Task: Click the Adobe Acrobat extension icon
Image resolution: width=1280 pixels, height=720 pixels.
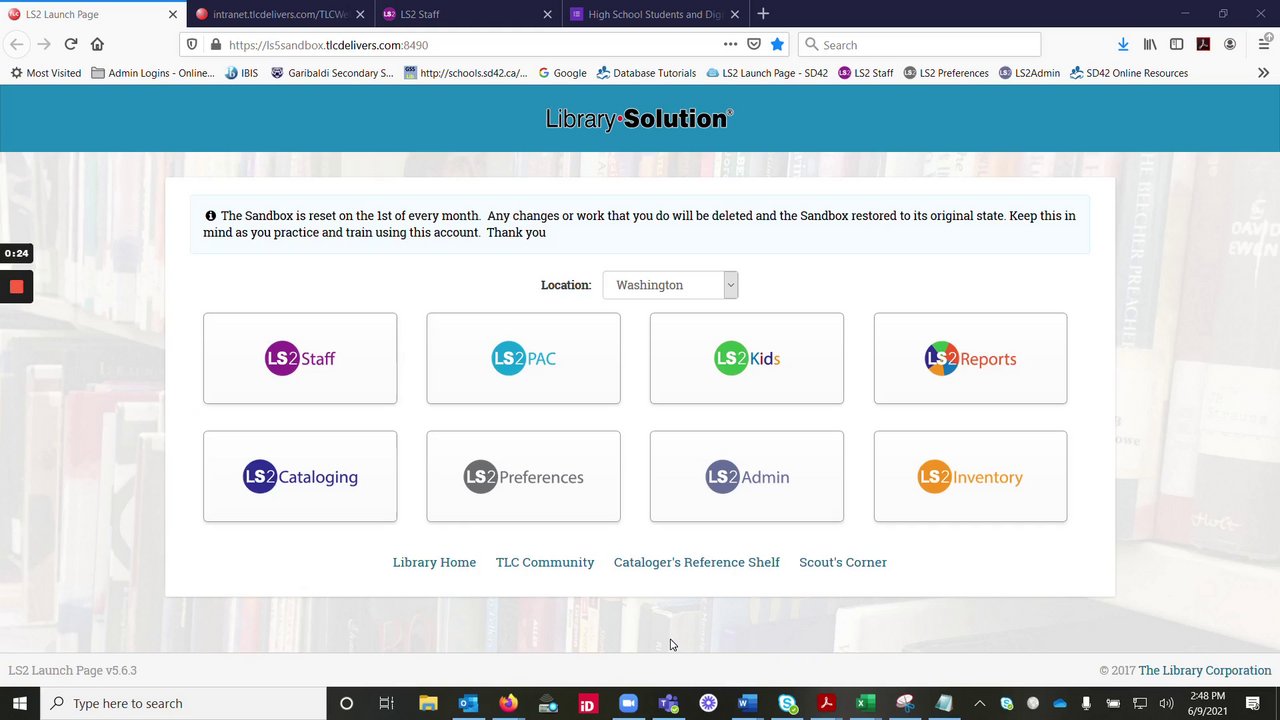Action: 1203,44
